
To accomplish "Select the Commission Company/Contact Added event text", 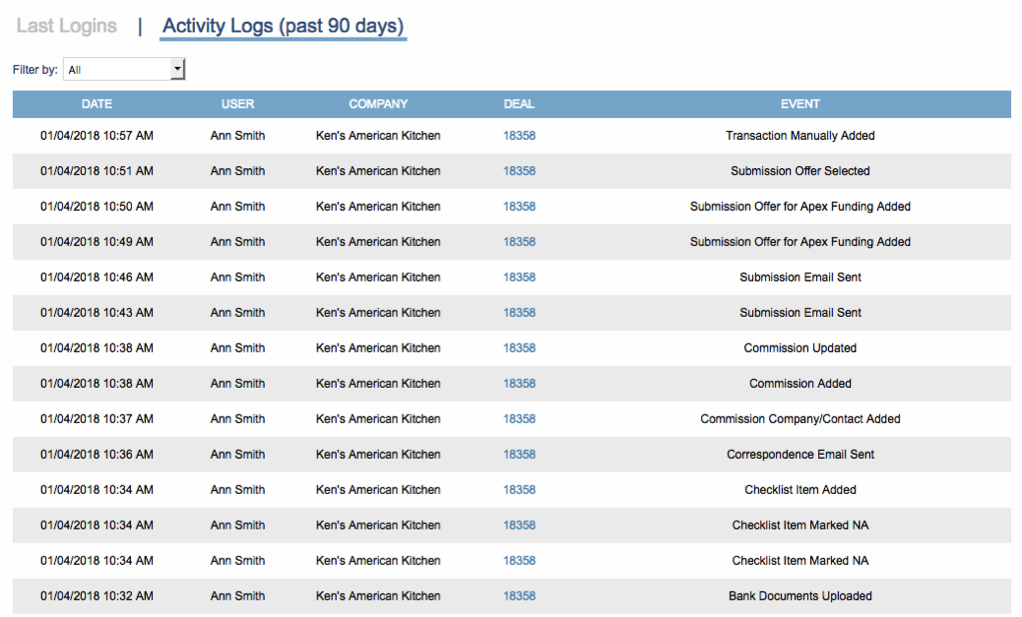I will tap(800, 419).
